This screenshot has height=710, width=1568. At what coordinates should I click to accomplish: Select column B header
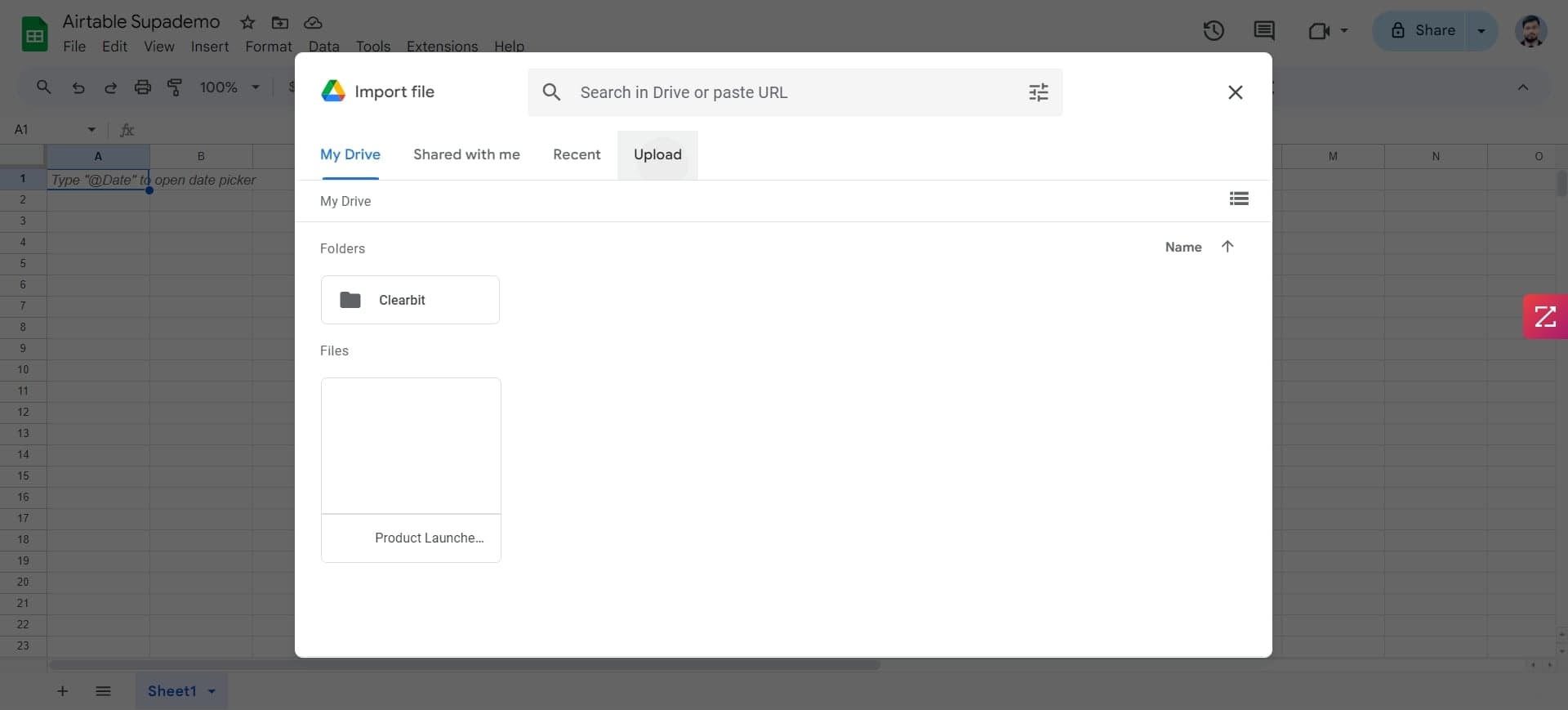201,156
